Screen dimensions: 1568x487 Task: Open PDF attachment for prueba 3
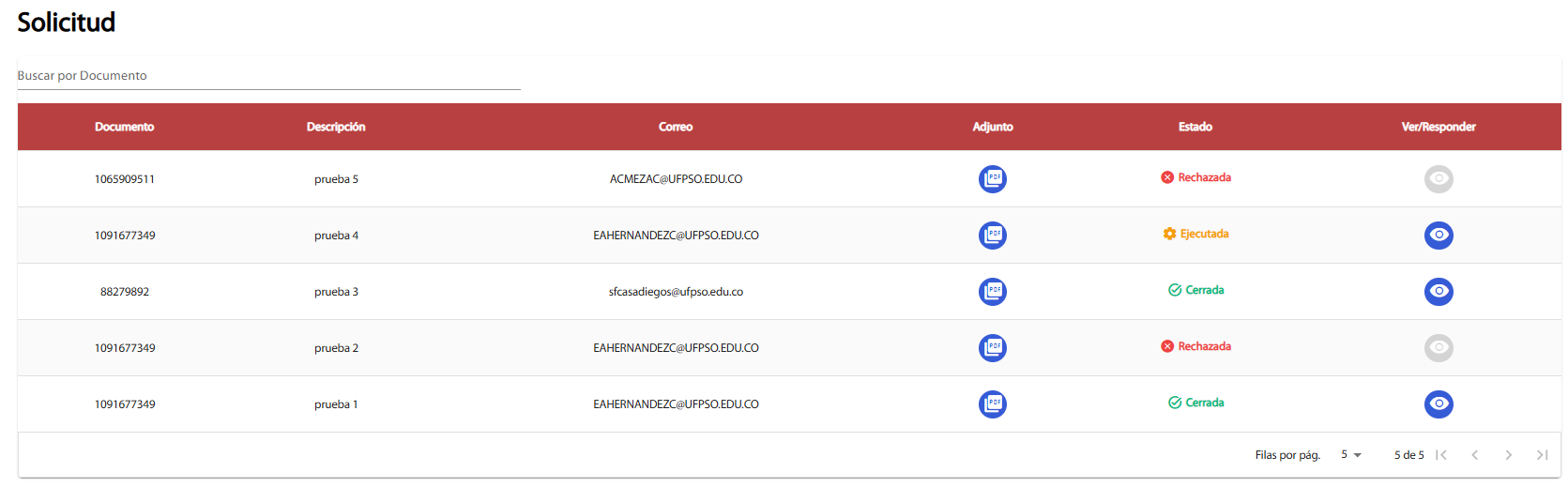point(992,291)
